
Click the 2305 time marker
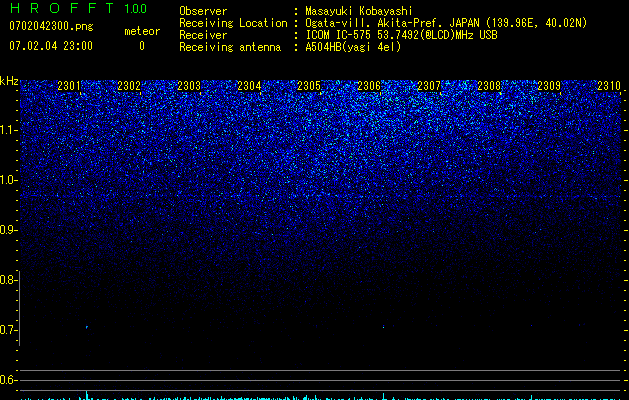309,86
